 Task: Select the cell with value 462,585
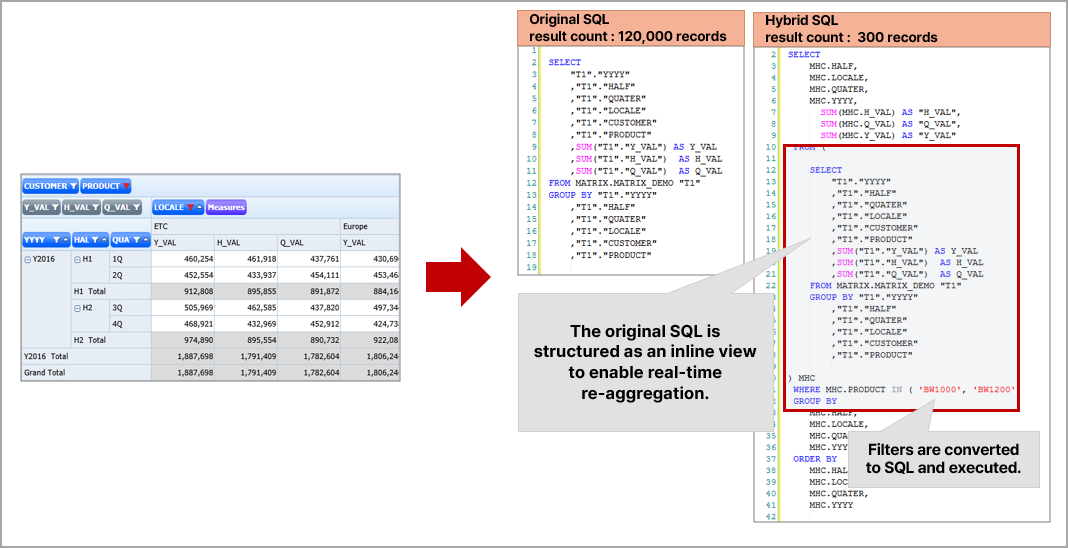pyautogui.click(x=246, y=308)
